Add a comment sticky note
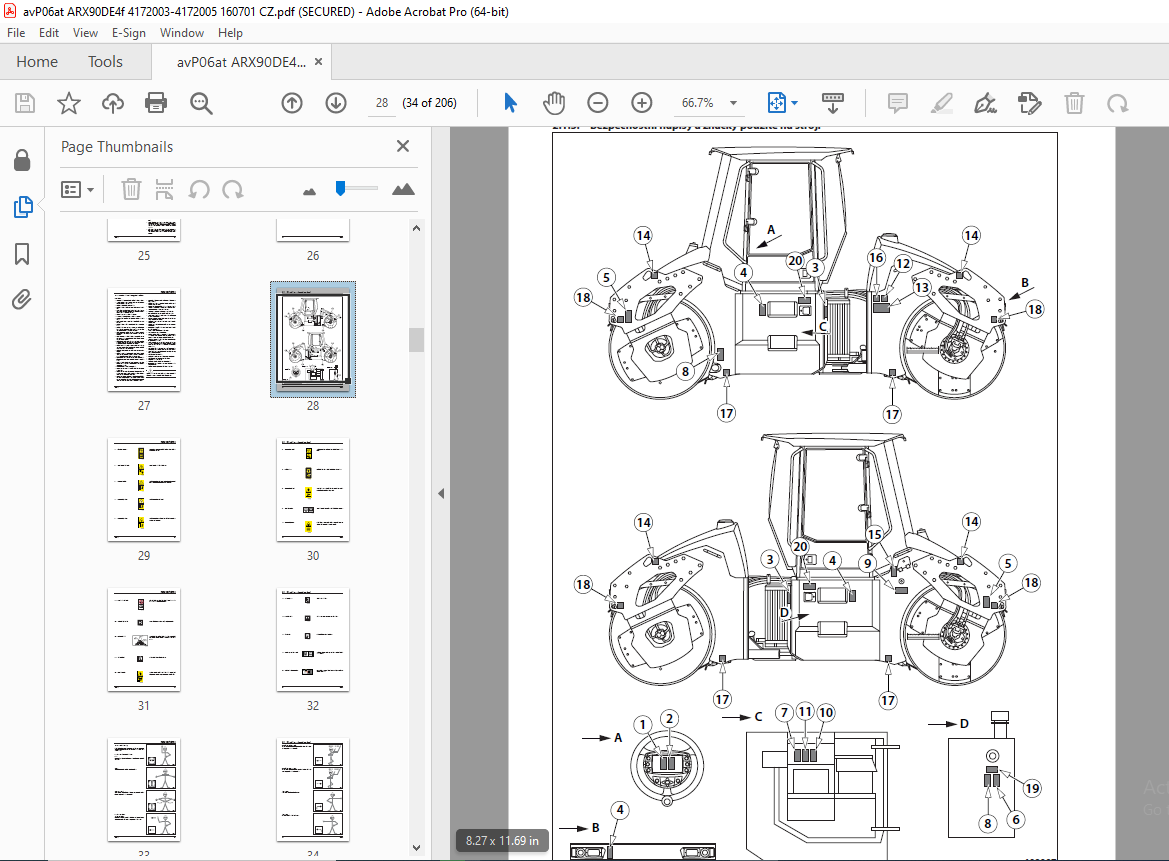The height and width of the screenshot is (861, 1169). click(898, 103)
